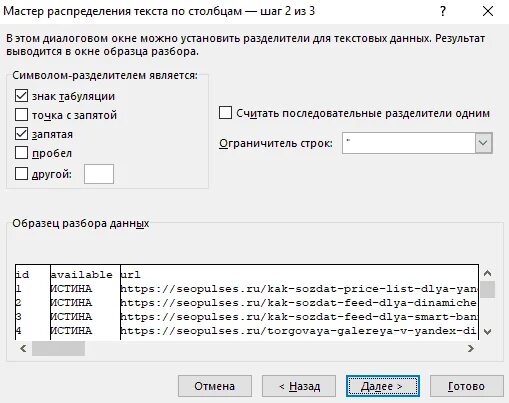Go back with '< Назад' button
The height and width of the screenshot is (403, 509).
pos(299,386)
